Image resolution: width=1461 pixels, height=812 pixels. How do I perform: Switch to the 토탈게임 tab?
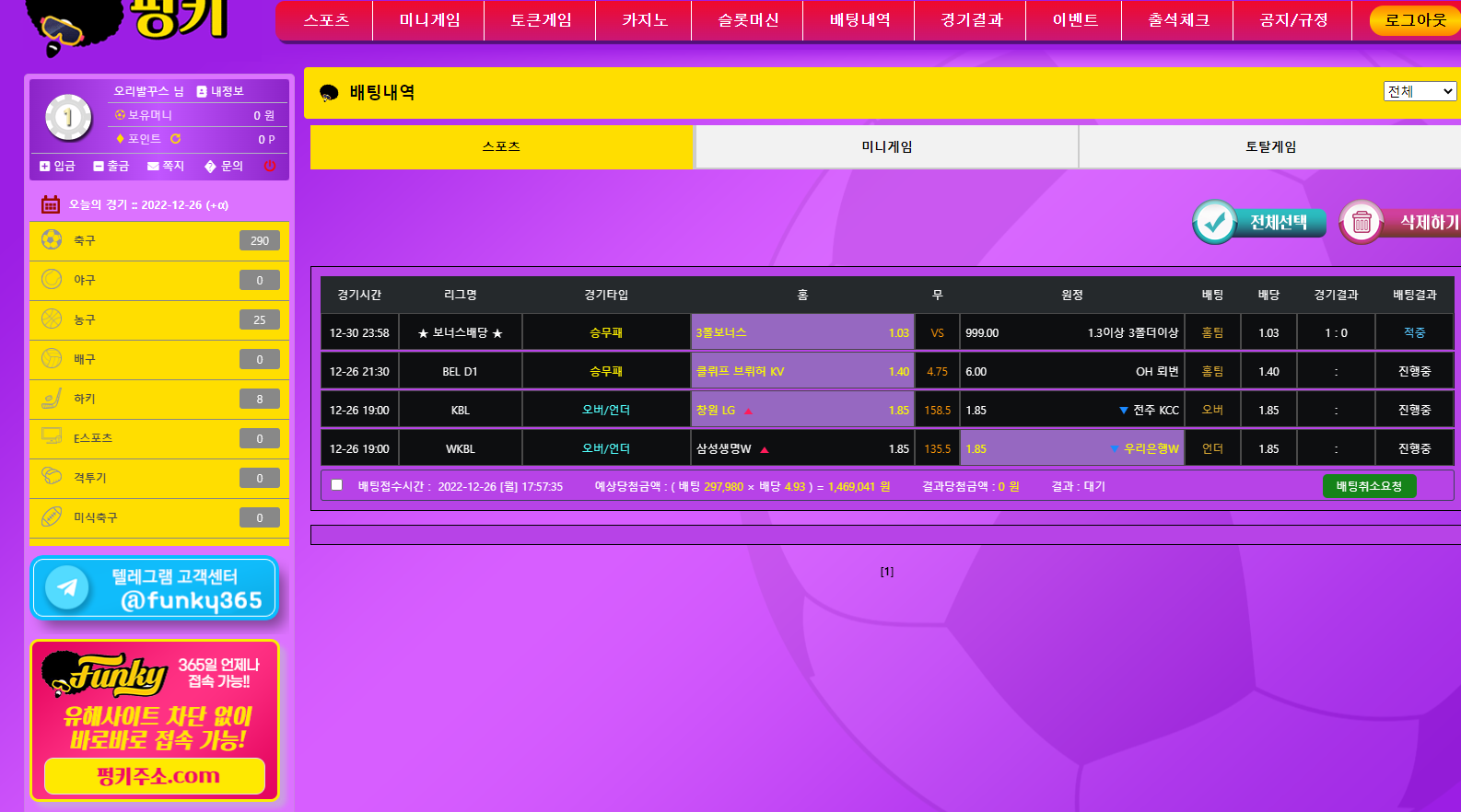pyautogui.click(x=1270, y=146)
